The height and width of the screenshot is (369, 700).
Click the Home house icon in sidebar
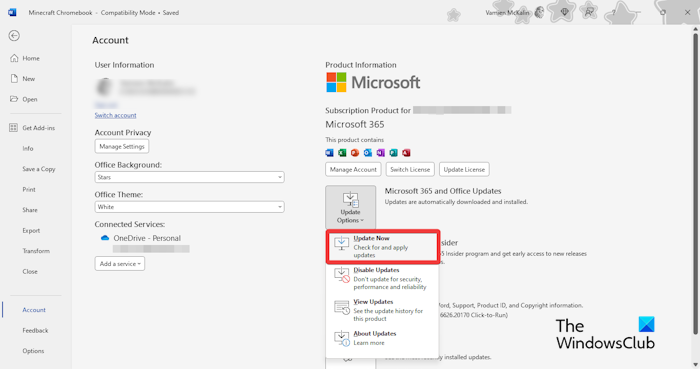pos(14,58)
